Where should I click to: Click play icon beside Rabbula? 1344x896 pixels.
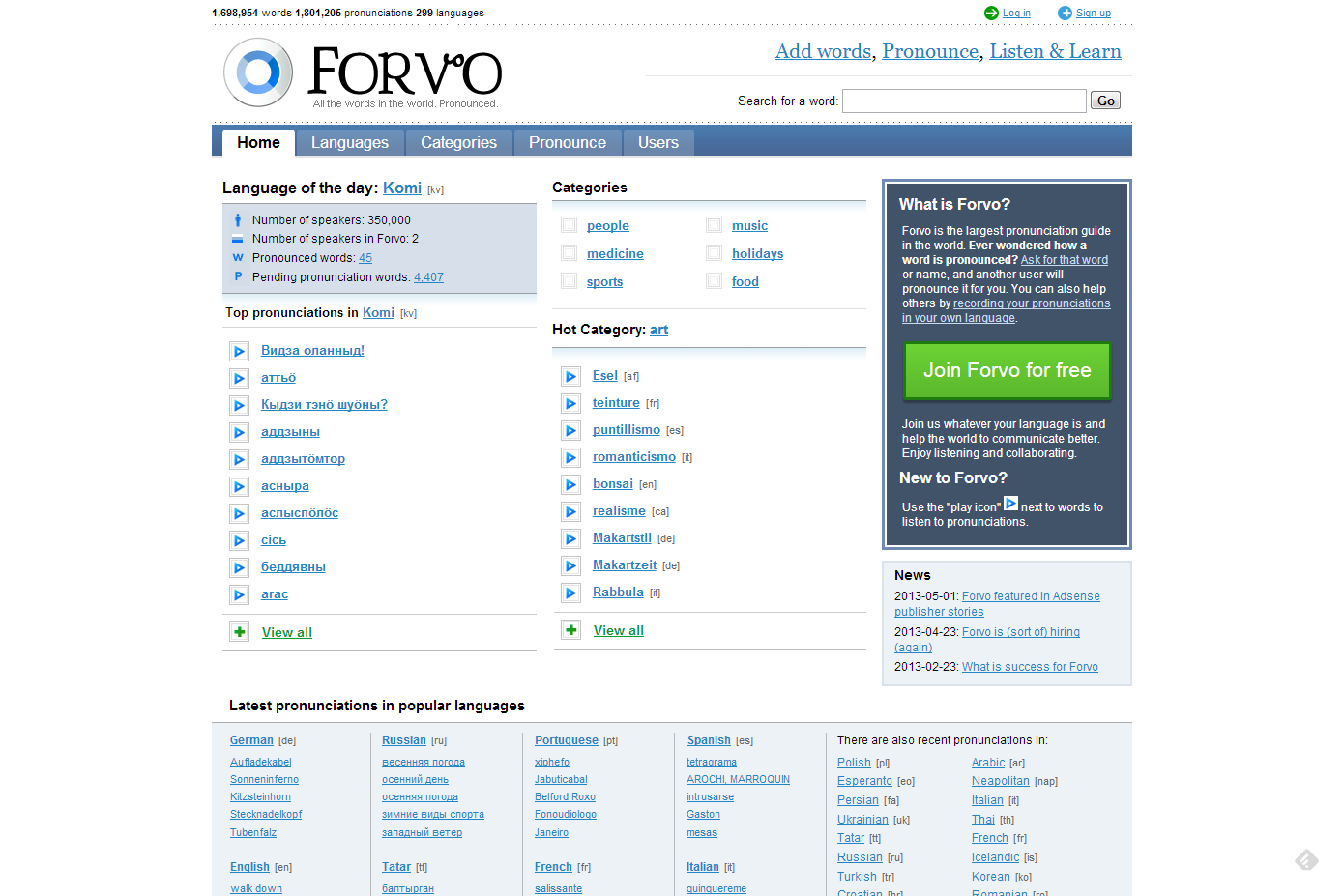coord(570,593)
